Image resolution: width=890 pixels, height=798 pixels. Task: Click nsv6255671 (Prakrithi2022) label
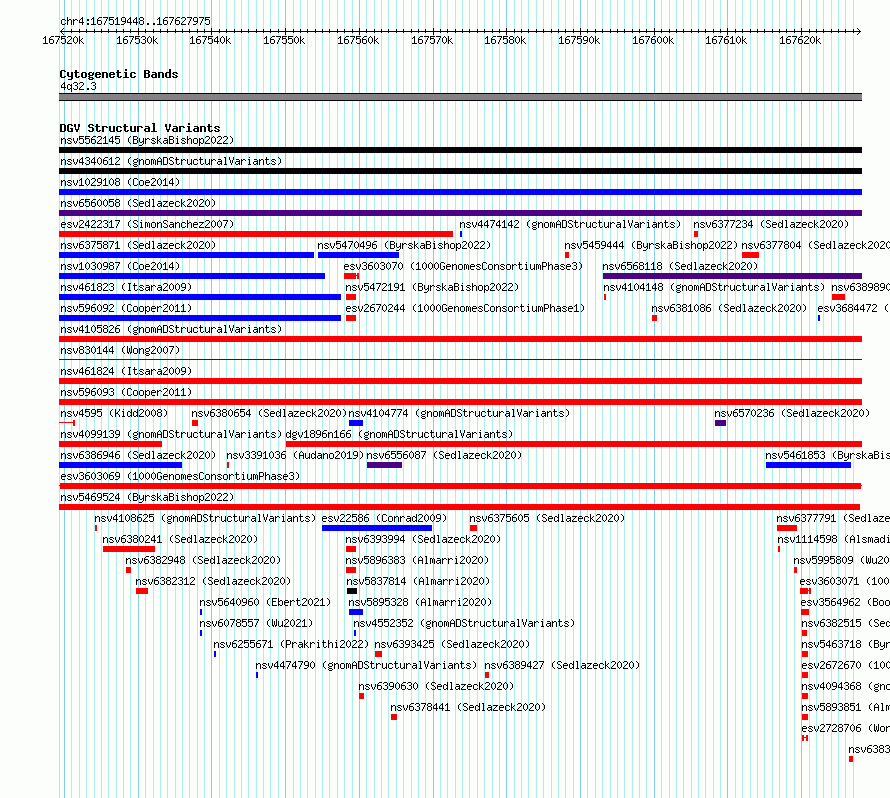[x=291, y=644]
